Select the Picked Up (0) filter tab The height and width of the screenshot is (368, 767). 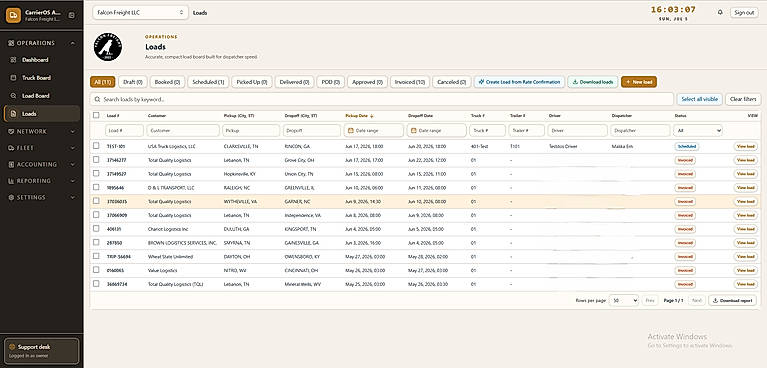pyautogui.click(x=251, y=82)
